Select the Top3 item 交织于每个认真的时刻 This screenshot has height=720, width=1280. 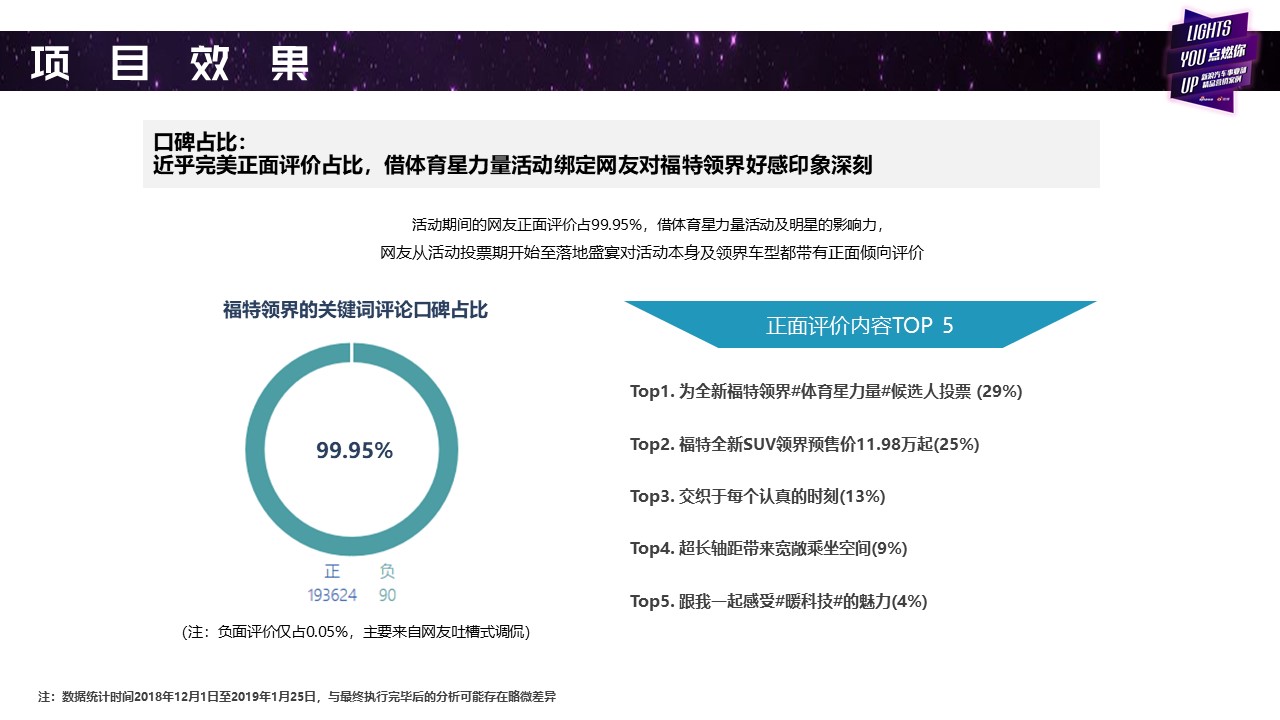pos(757,496)
